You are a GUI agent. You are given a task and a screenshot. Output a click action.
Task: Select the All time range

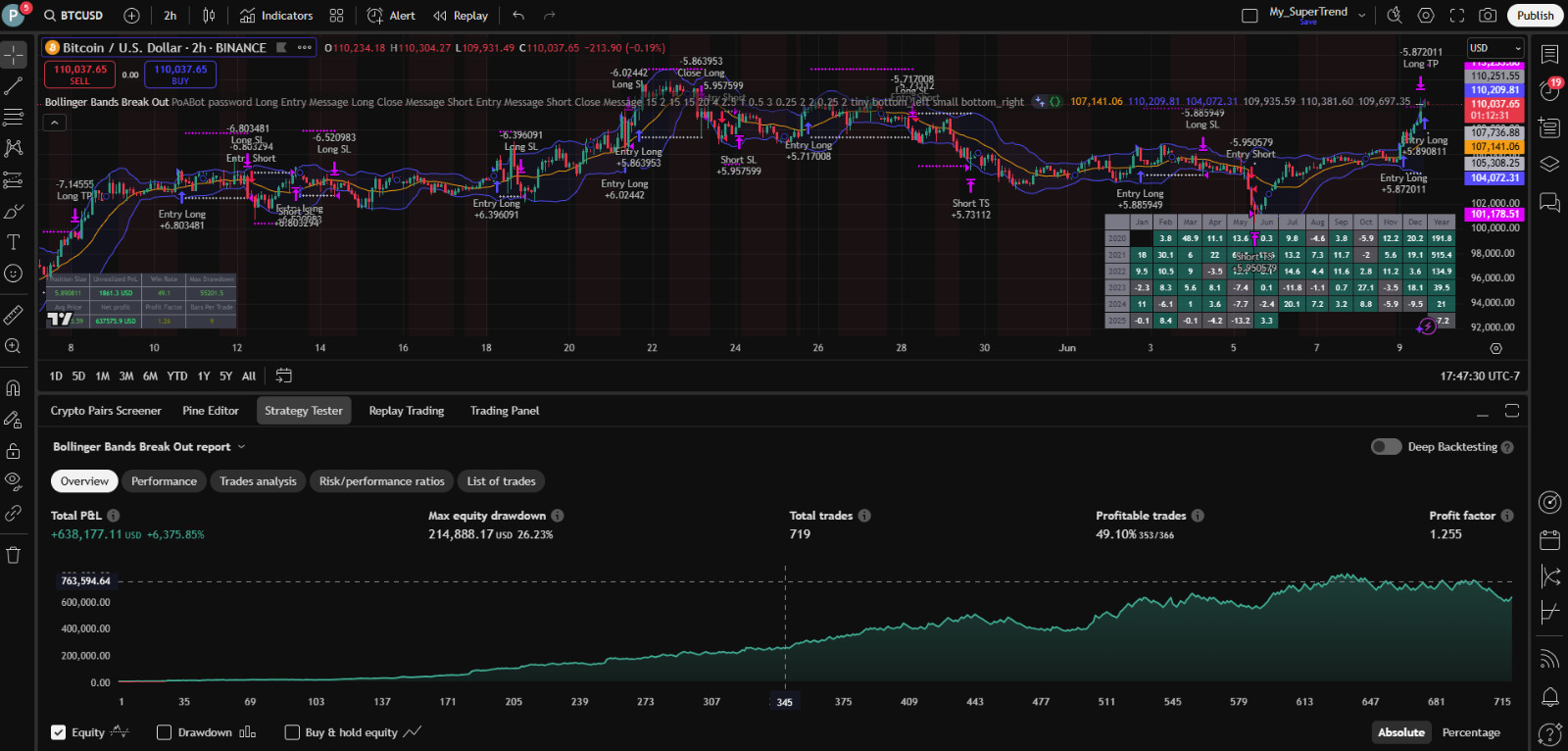(249, 375)
